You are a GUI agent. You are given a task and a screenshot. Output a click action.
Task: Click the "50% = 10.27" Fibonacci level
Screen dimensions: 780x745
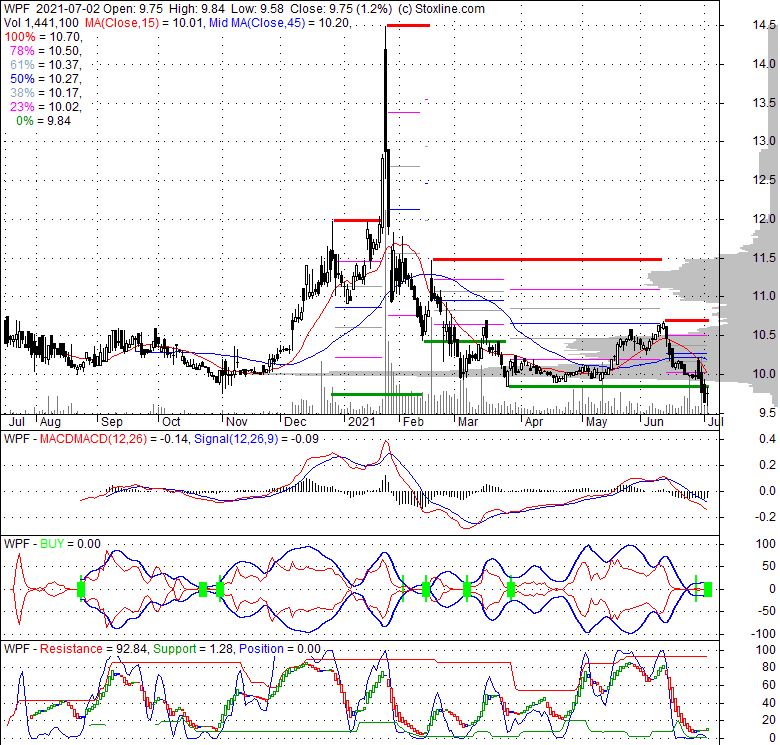[46, 79]
